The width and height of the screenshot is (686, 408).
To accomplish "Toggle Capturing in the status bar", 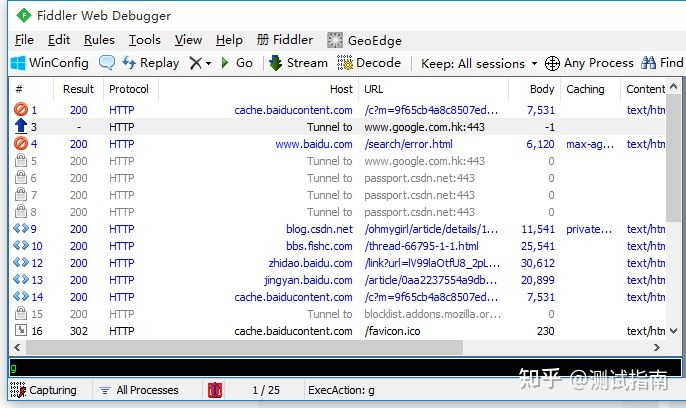I will (43, 390).
